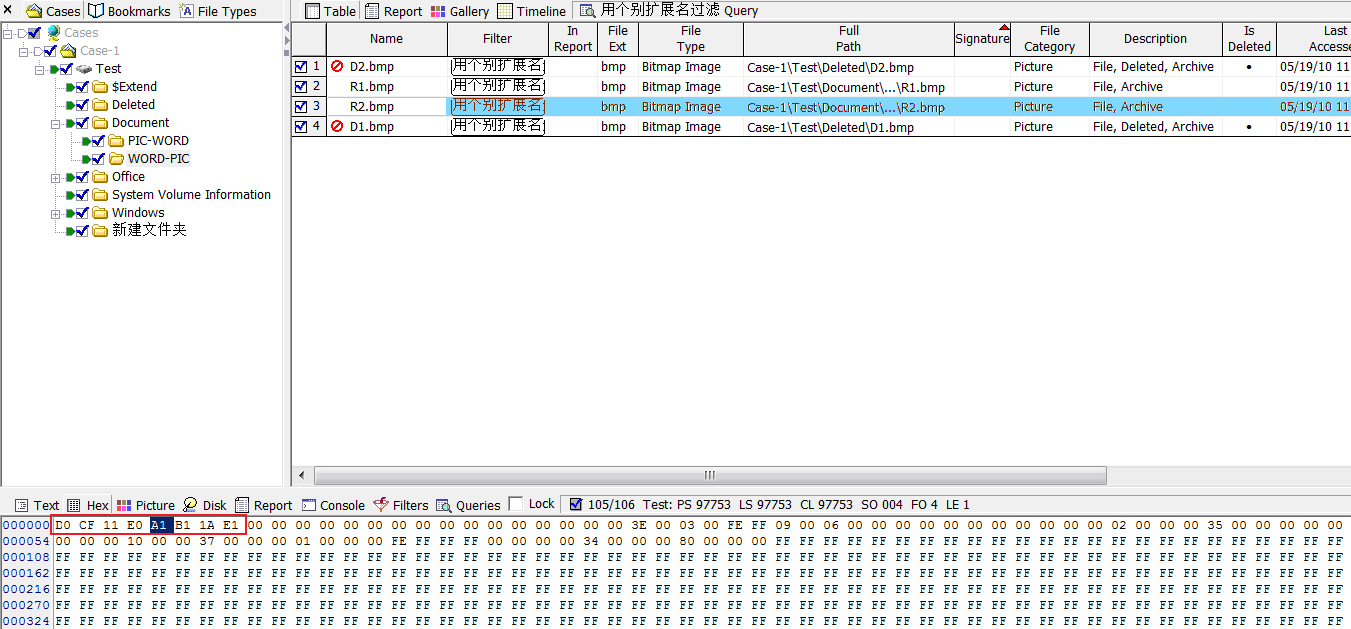
Task: Click the deleted-file icon beside D2.bmp
Action: pos(337,67)
